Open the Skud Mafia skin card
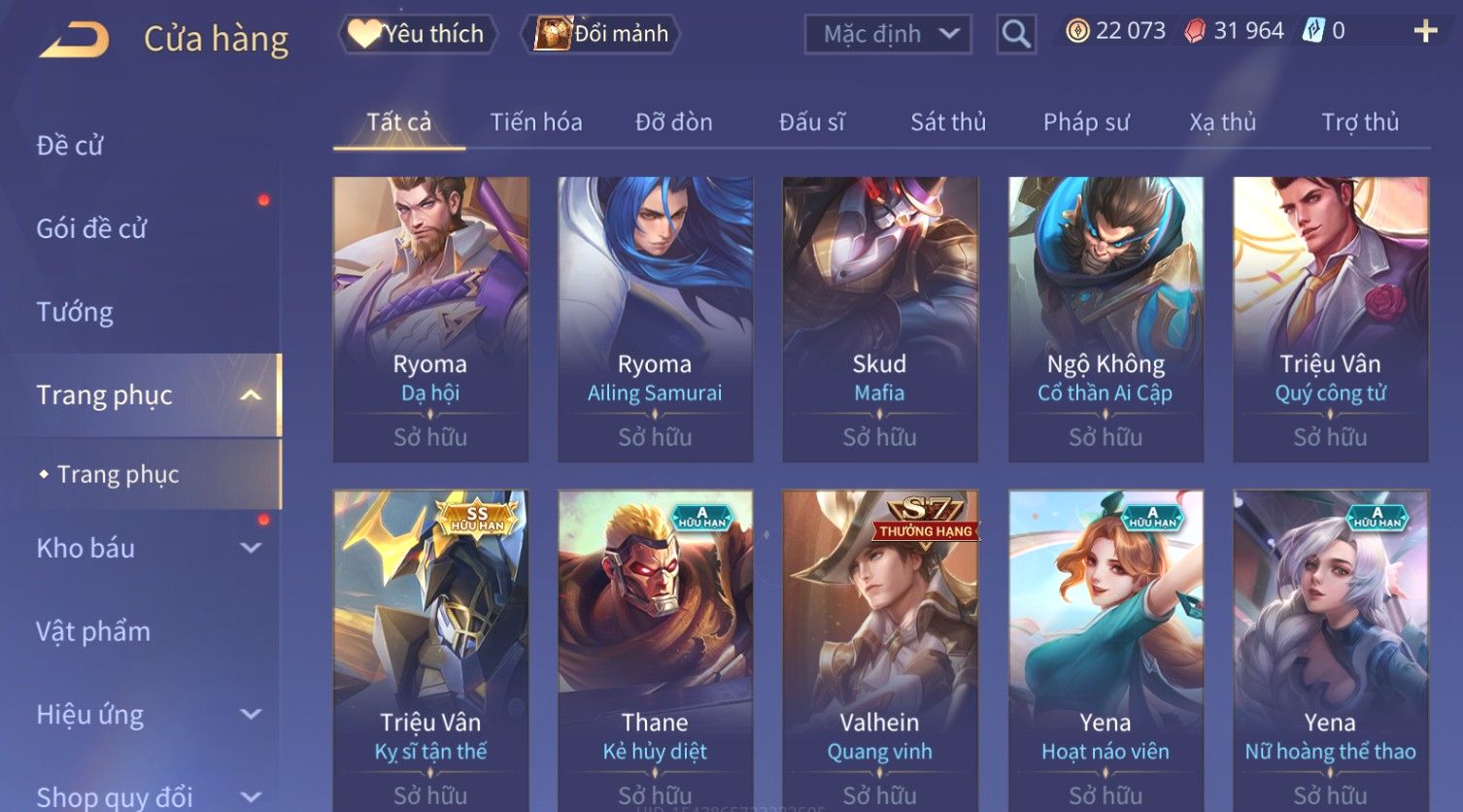This screenshot has height=812, width=1463. (x=880, y=320)
